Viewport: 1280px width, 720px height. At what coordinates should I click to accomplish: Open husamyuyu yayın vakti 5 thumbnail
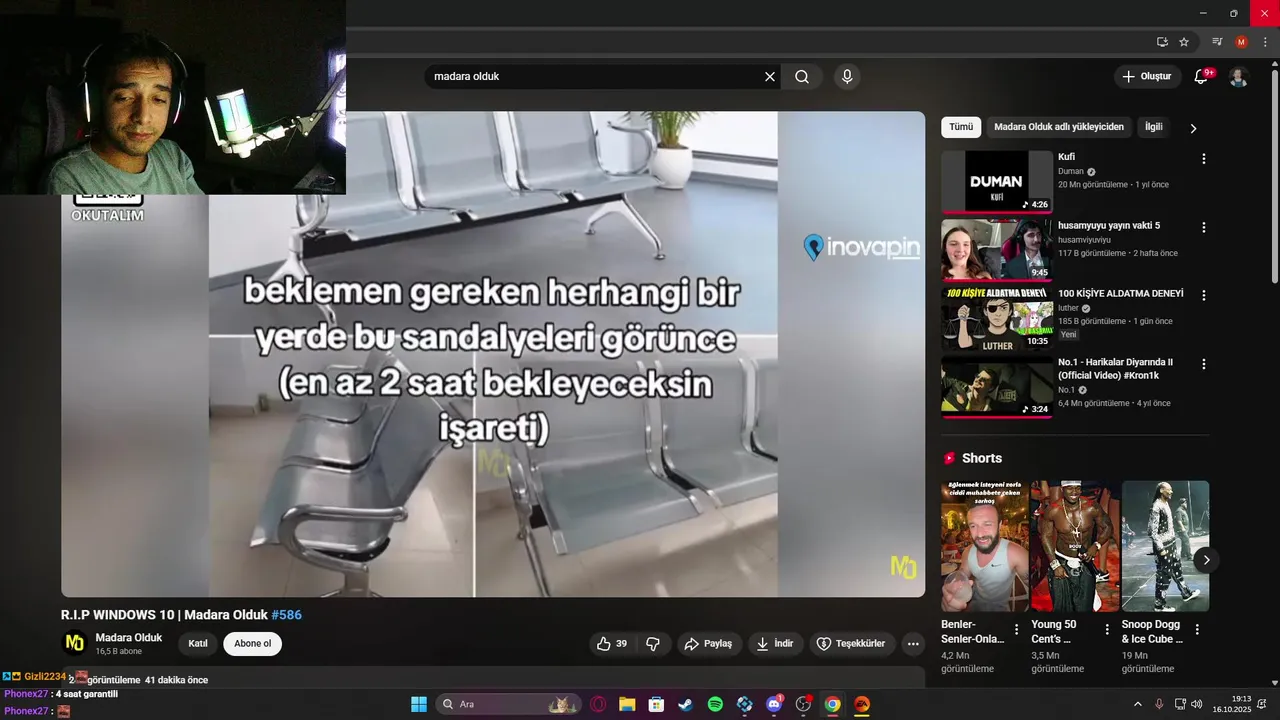[x=997, y=250]
